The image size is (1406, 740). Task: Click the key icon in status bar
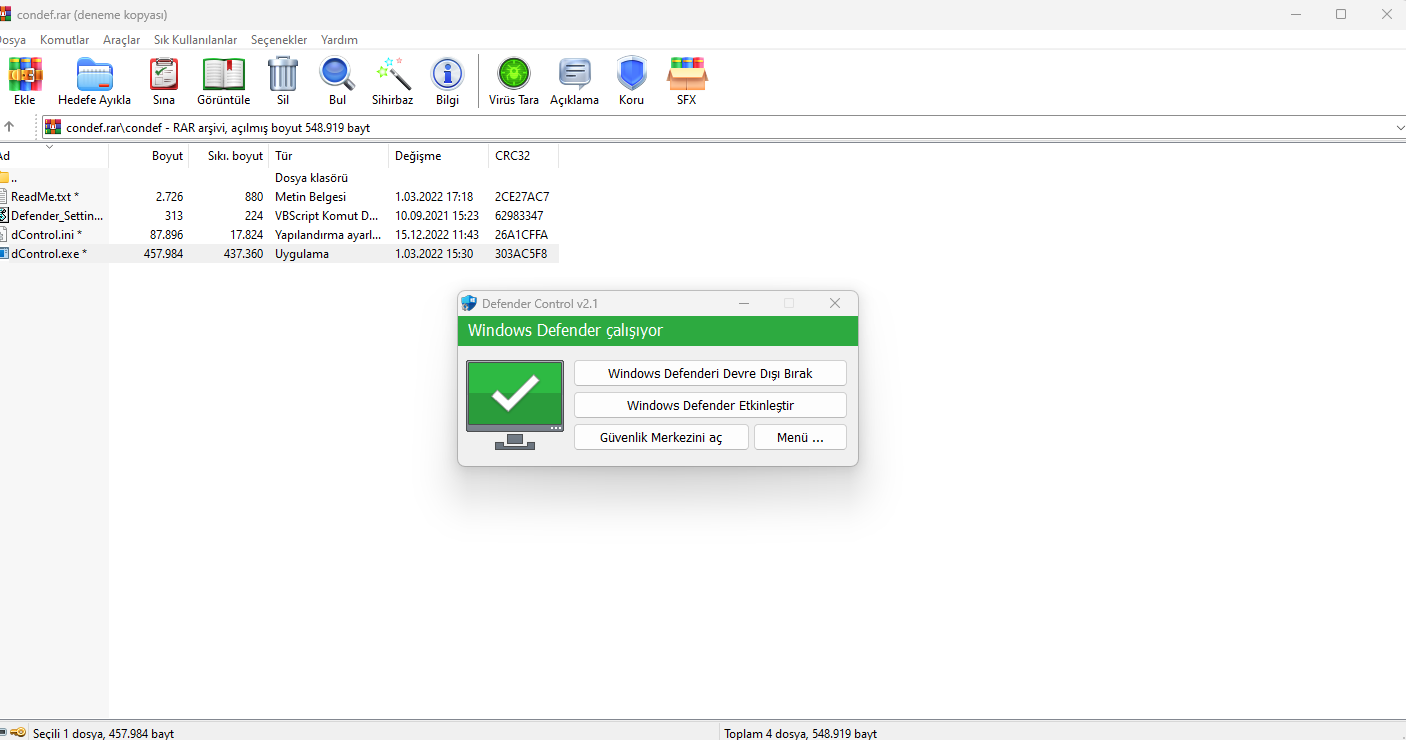[17, 733]
